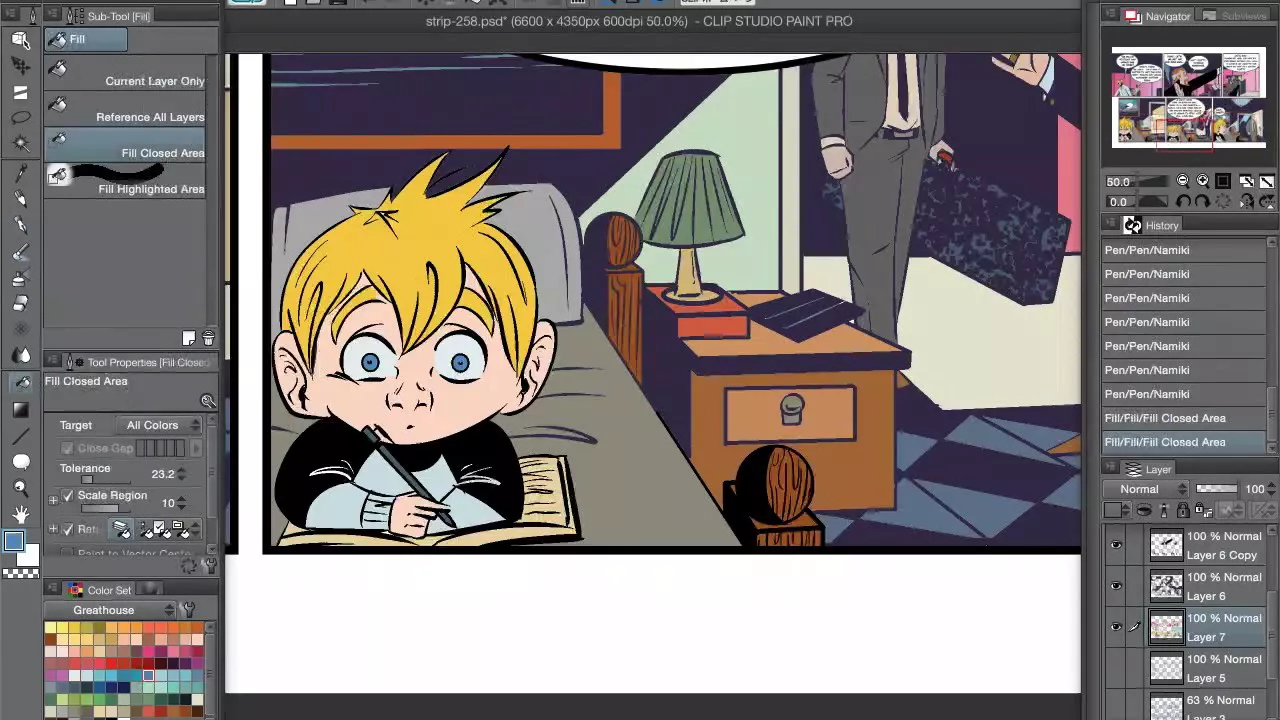Select the Lasso selection tool
The width and height of the screenshot is (1280, 720).
[20, 118]
